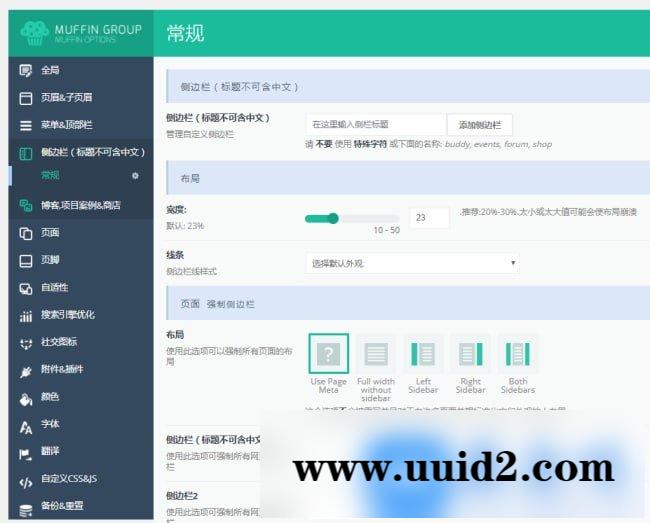Viewport: 650px width, 523px height.
Task: Select the Use Page Meta layout option
Action: pos(329,354)
